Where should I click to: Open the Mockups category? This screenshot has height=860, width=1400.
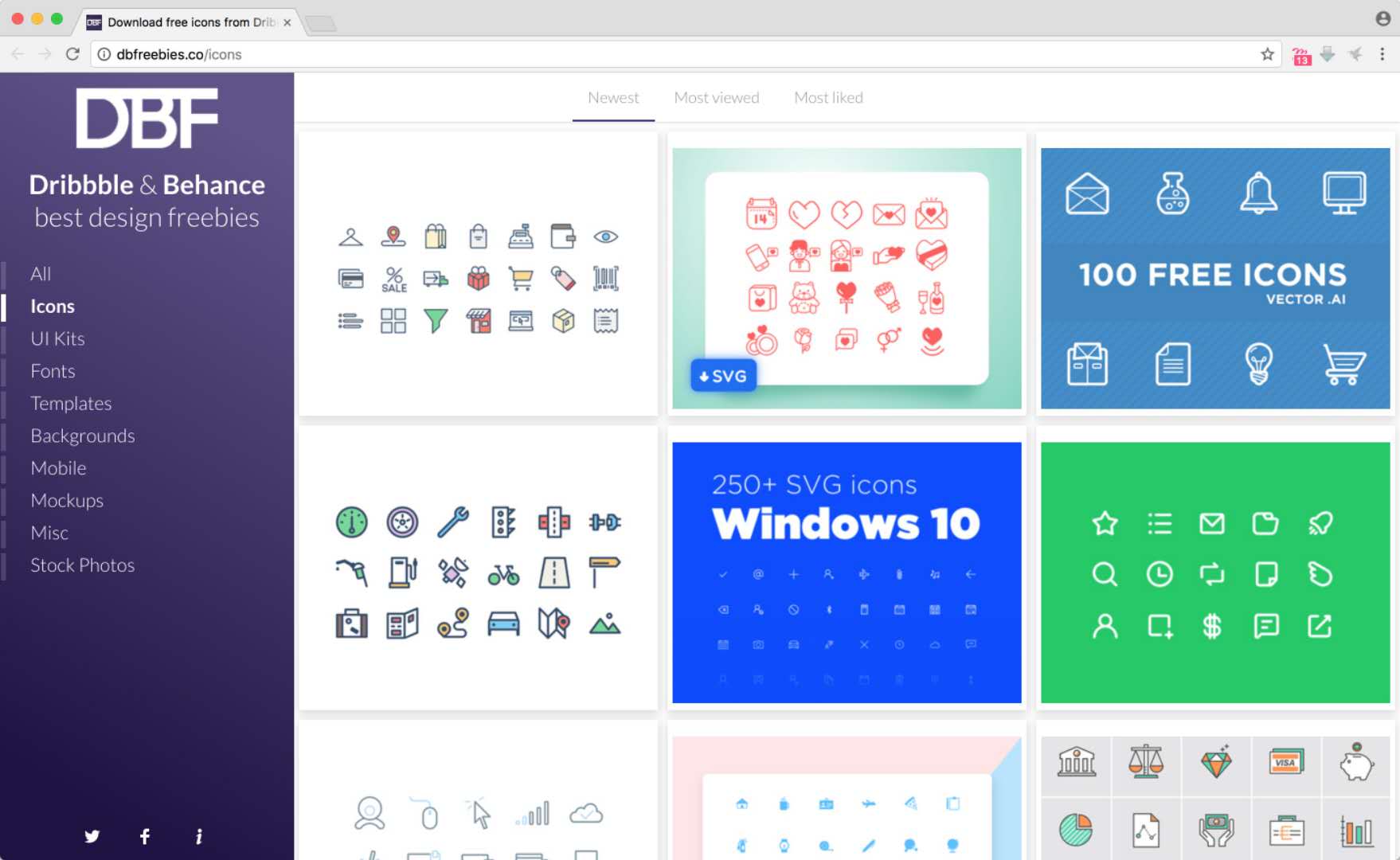click(x=67, y=501)
